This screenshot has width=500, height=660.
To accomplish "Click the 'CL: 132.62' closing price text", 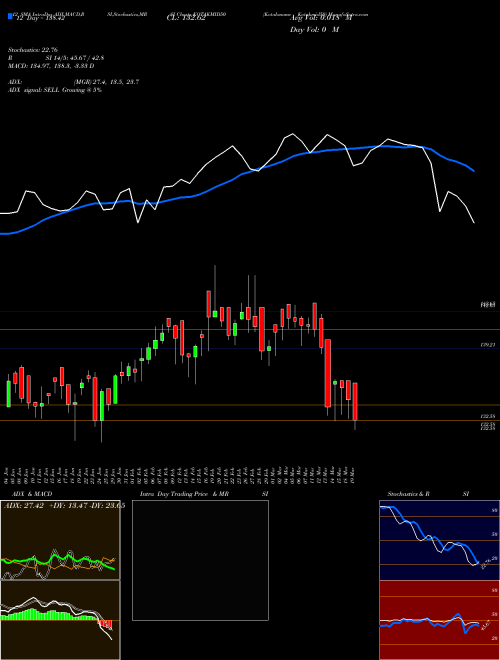I will tap(186, 19).
